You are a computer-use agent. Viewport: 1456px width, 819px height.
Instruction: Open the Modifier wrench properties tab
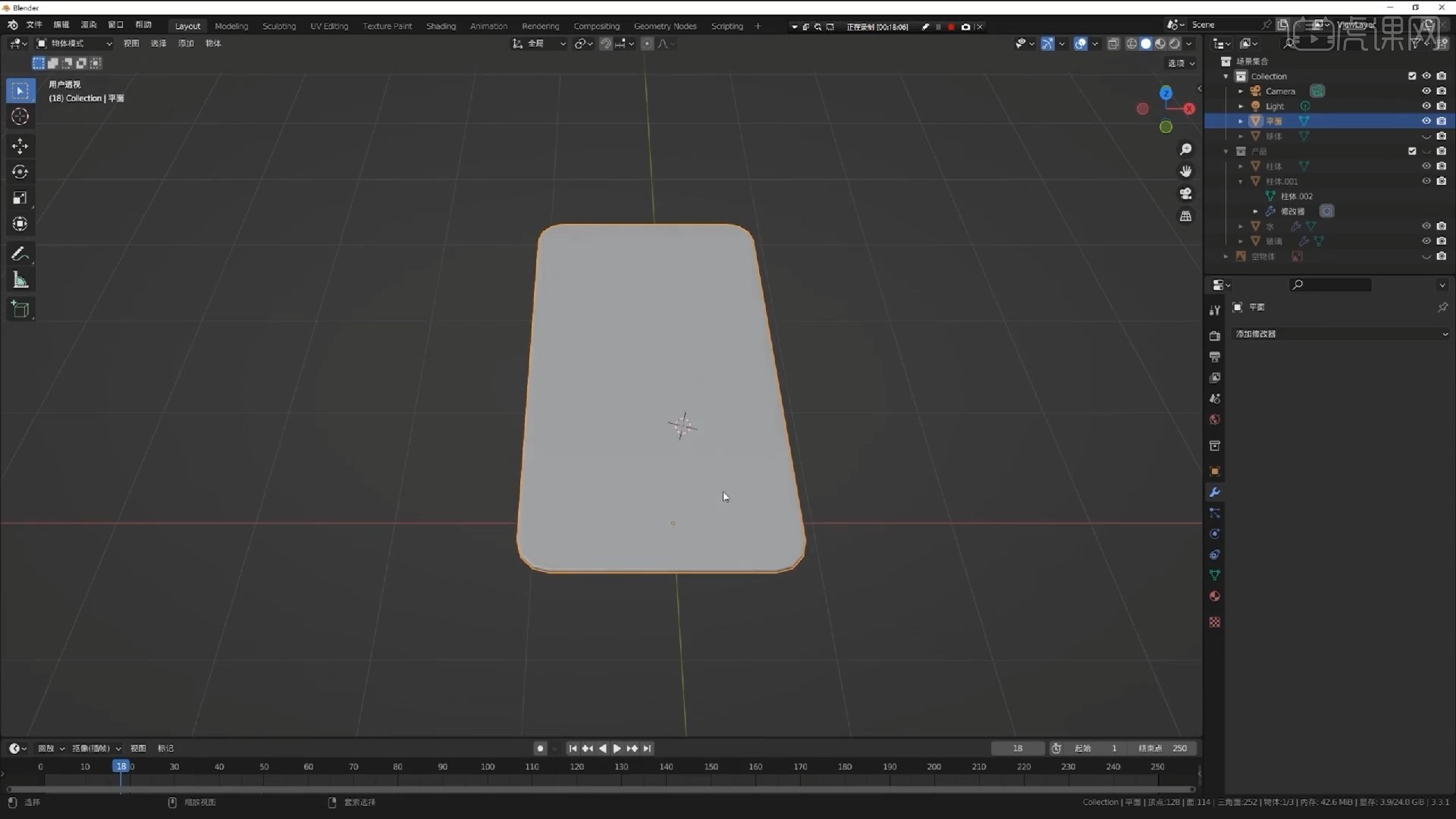[1215, 492]
